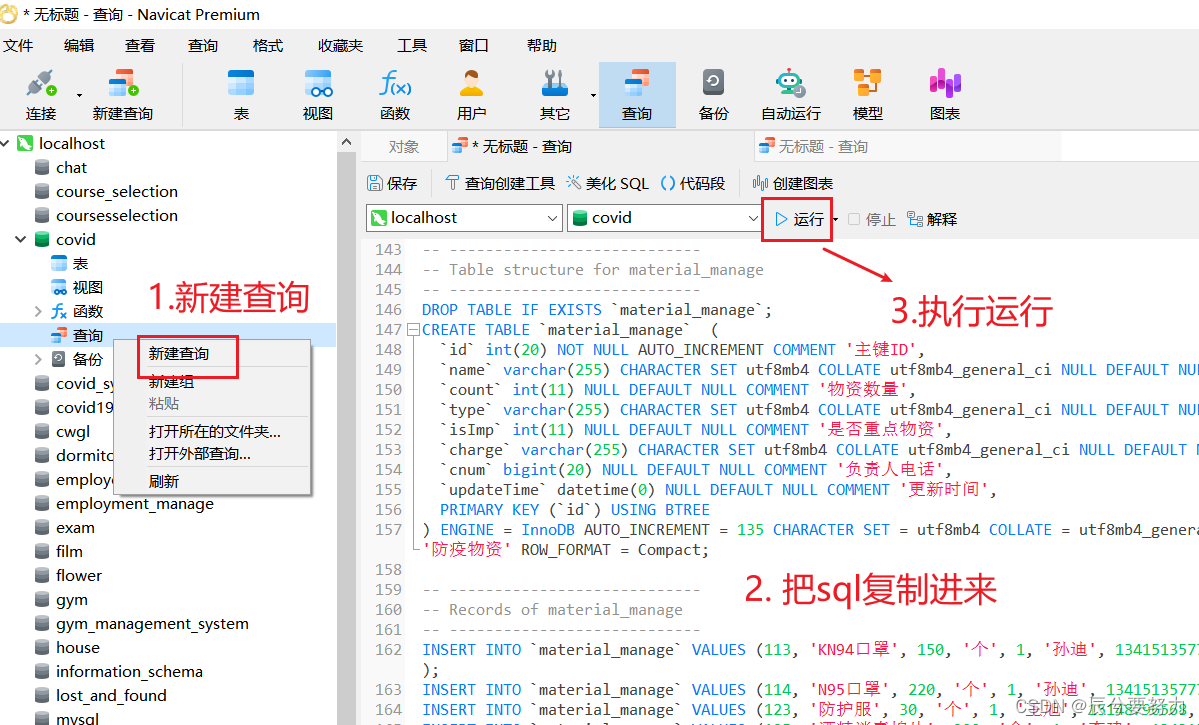
Task: Beautify code with 美化 SQL
Action: [x=607, y=184]
